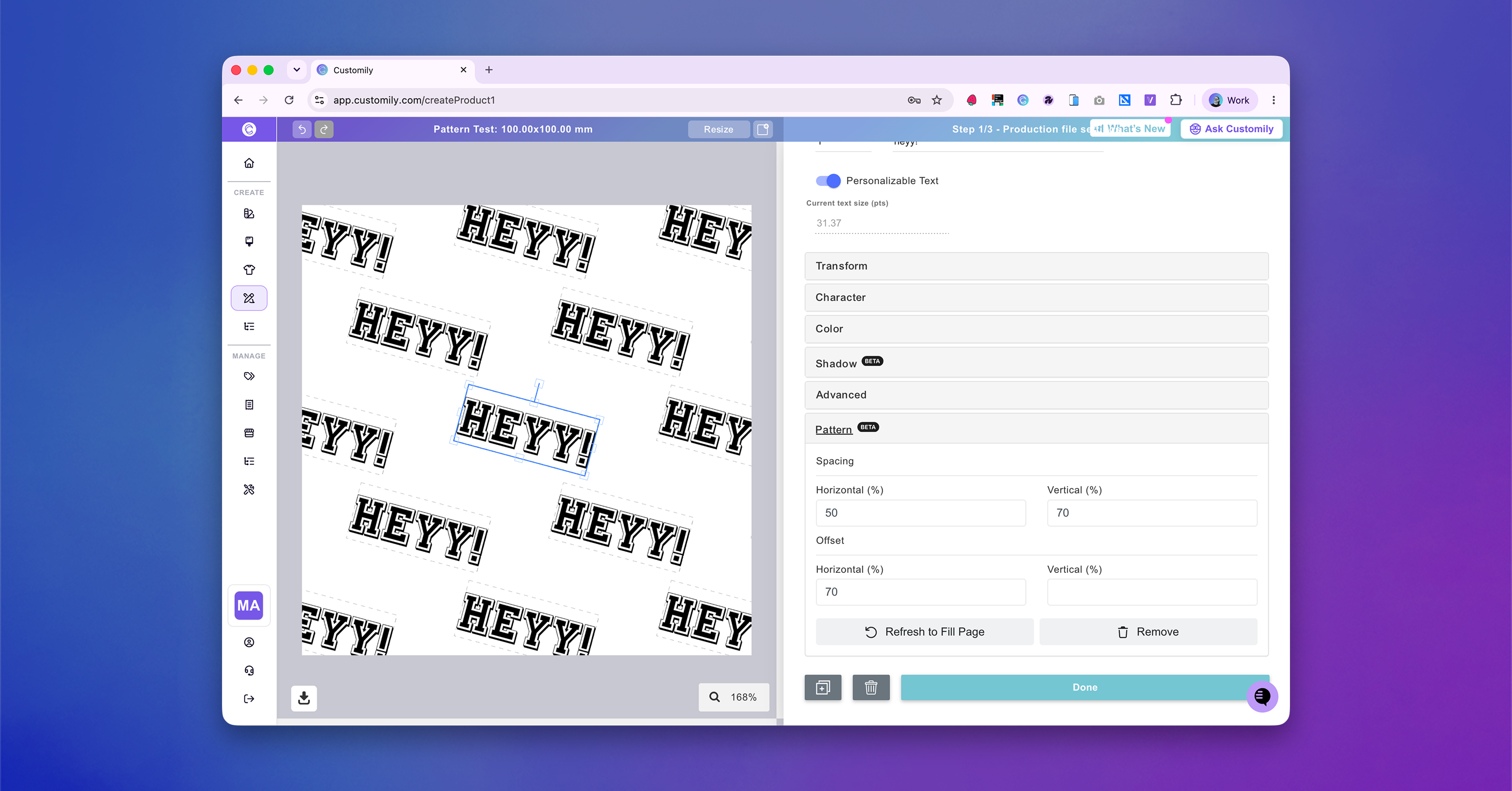Focus the empty Offset Vertical (%) field
The width and height of the screenshot is (1512, 791).
click(x=1151, y=592)
